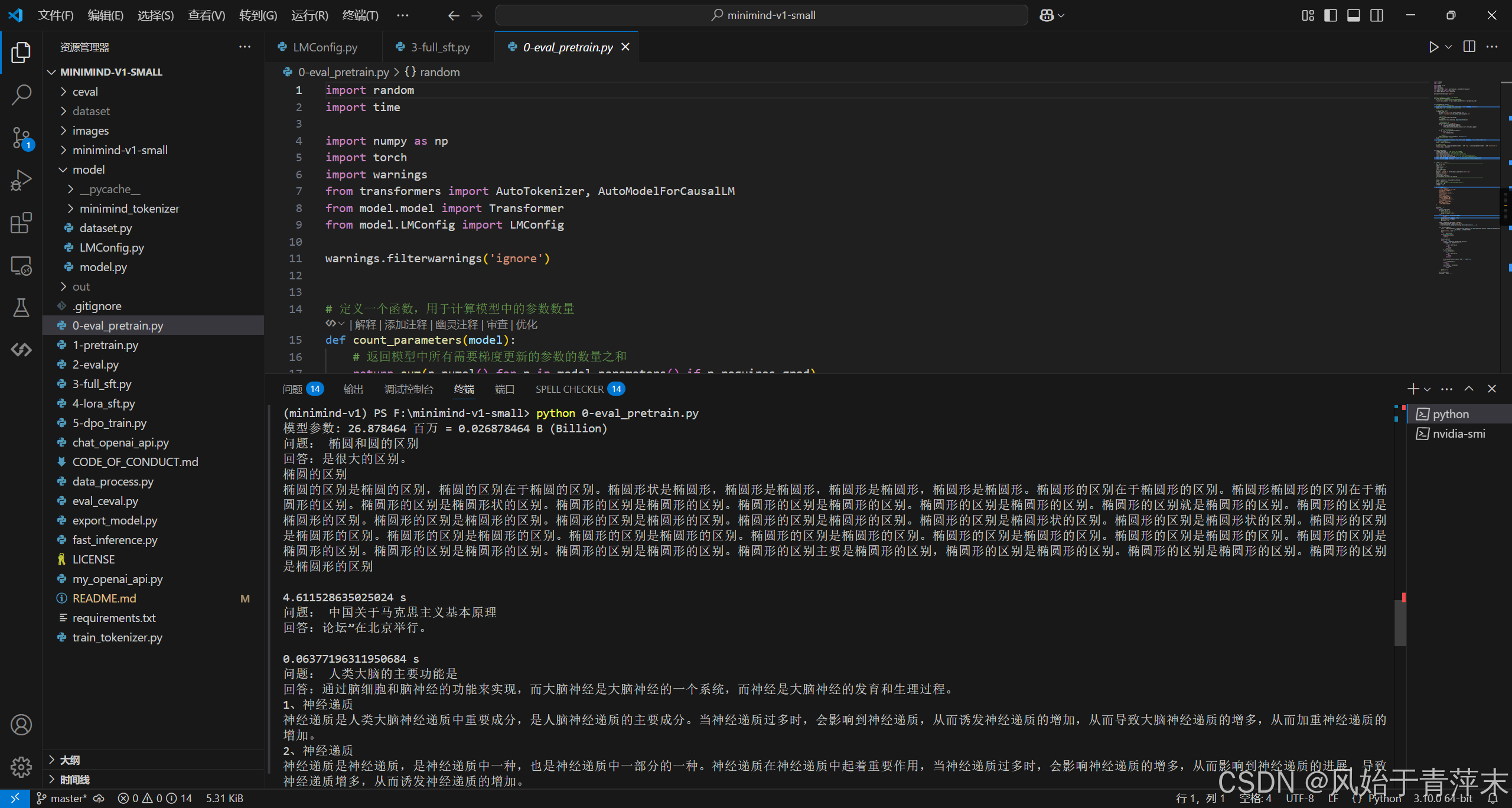The height and width of the screenshot is (808, 1512).
Task: Click customize layout icon
Action: point(1308,15)
